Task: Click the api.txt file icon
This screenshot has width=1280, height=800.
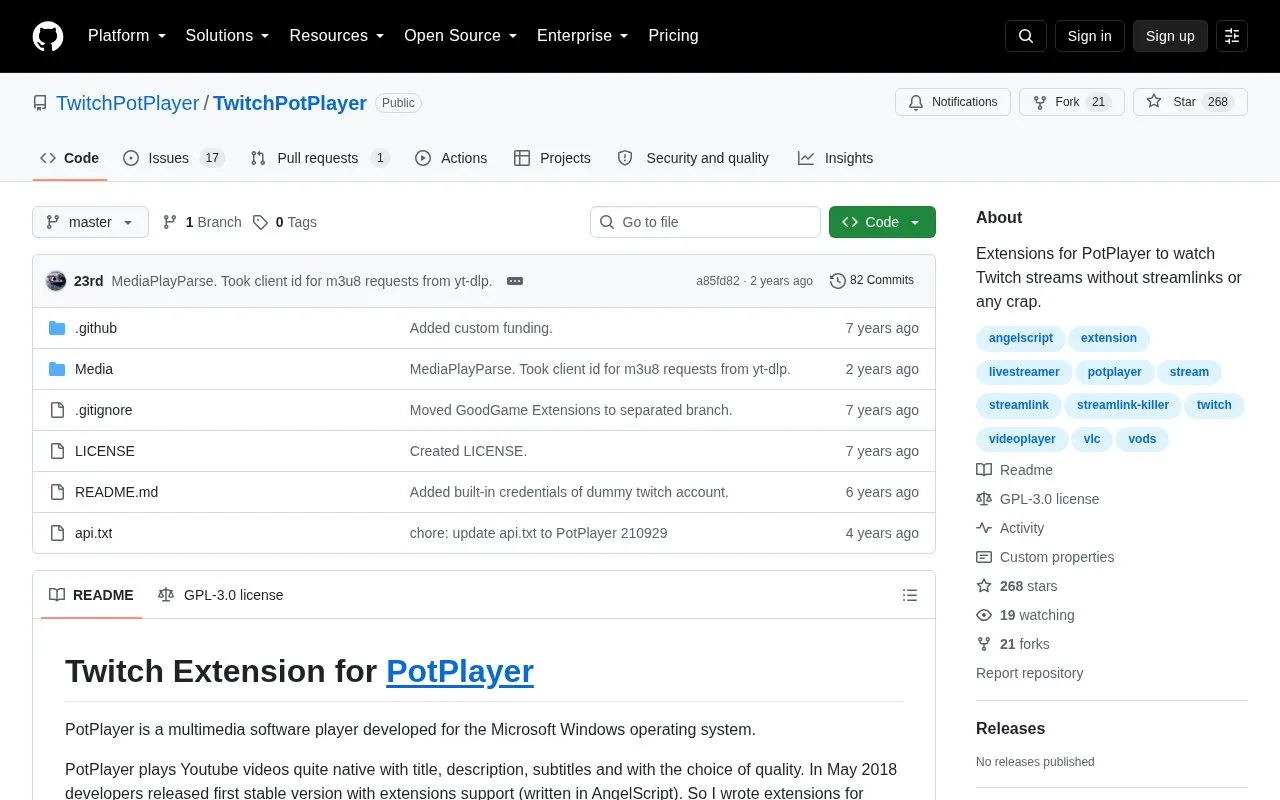Action: coord(57,533)
